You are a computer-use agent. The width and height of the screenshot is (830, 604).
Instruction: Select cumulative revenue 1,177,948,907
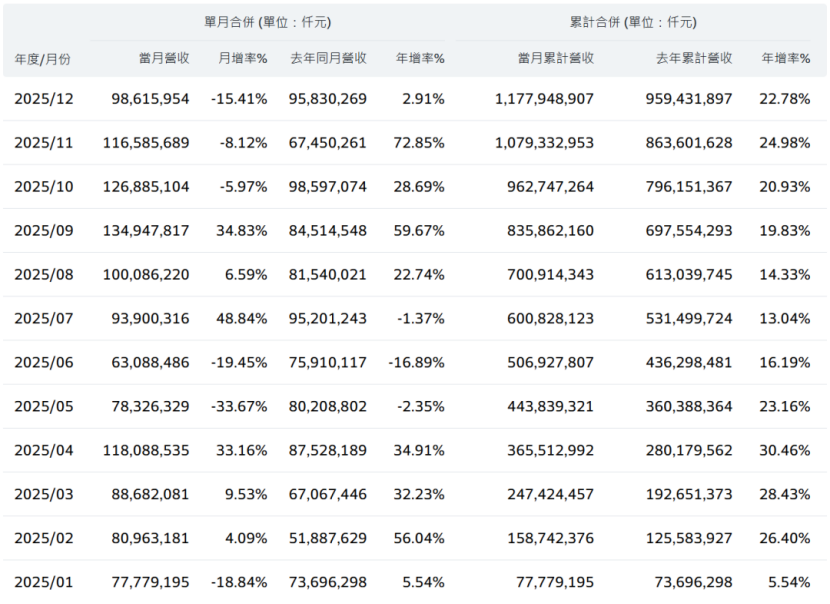coord(544,99)
